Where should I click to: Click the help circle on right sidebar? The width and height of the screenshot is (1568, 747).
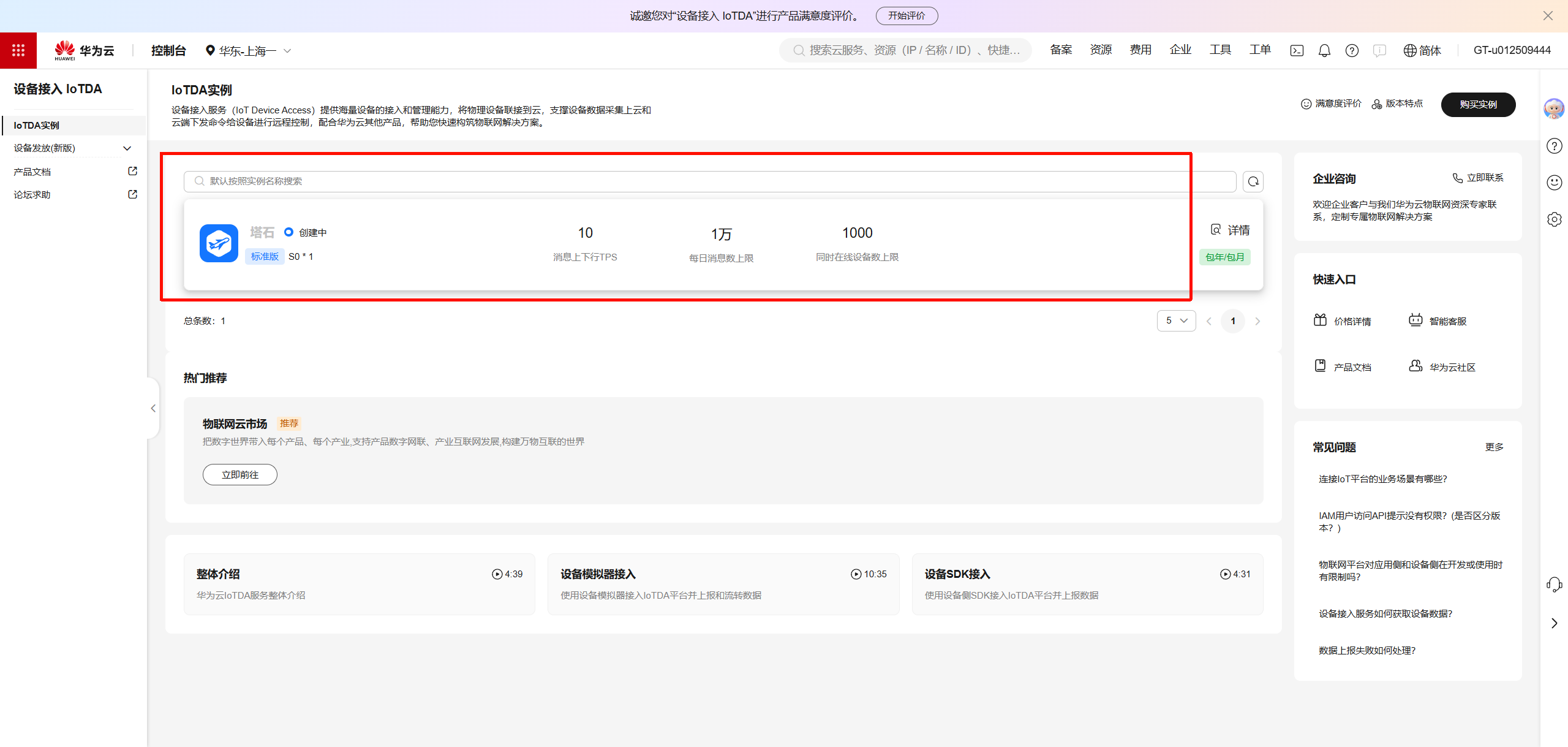point(1554,146)
